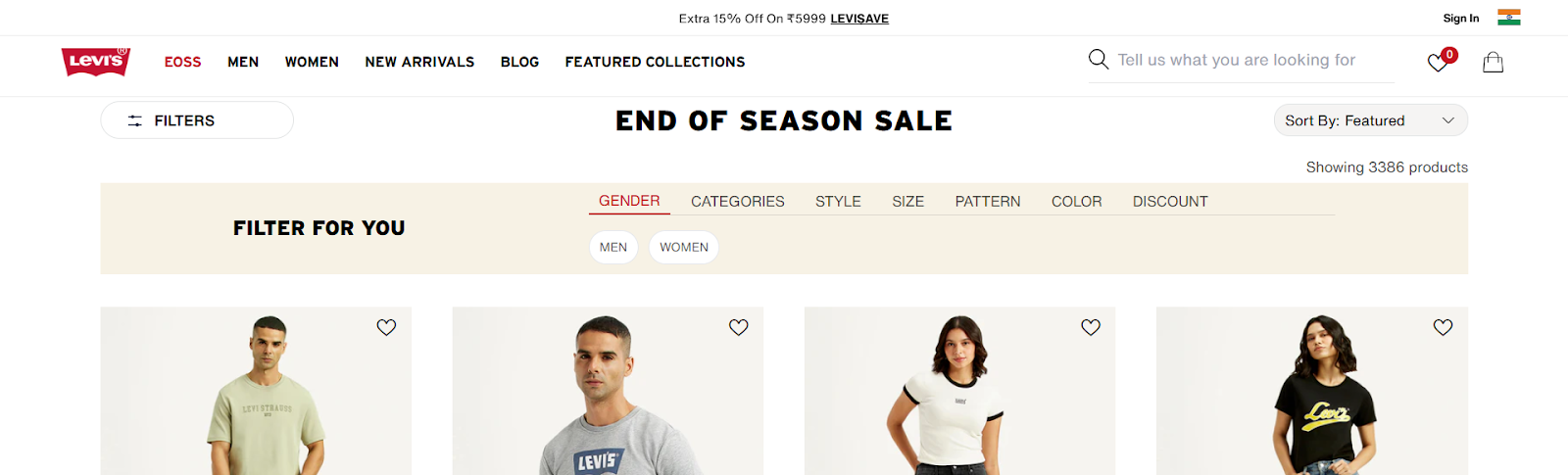The height and width of the screenshot is (475, 1568).
Task: Click the LEVISAVE promo code link
Action: coord(859,19)
